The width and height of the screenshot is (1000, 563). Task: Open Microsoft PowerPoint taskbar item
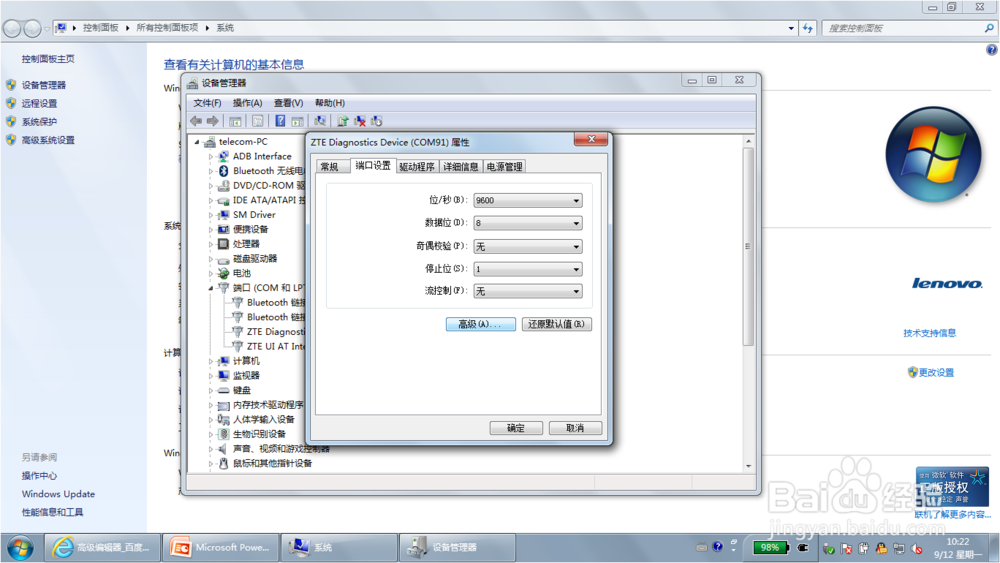point(221,548)
